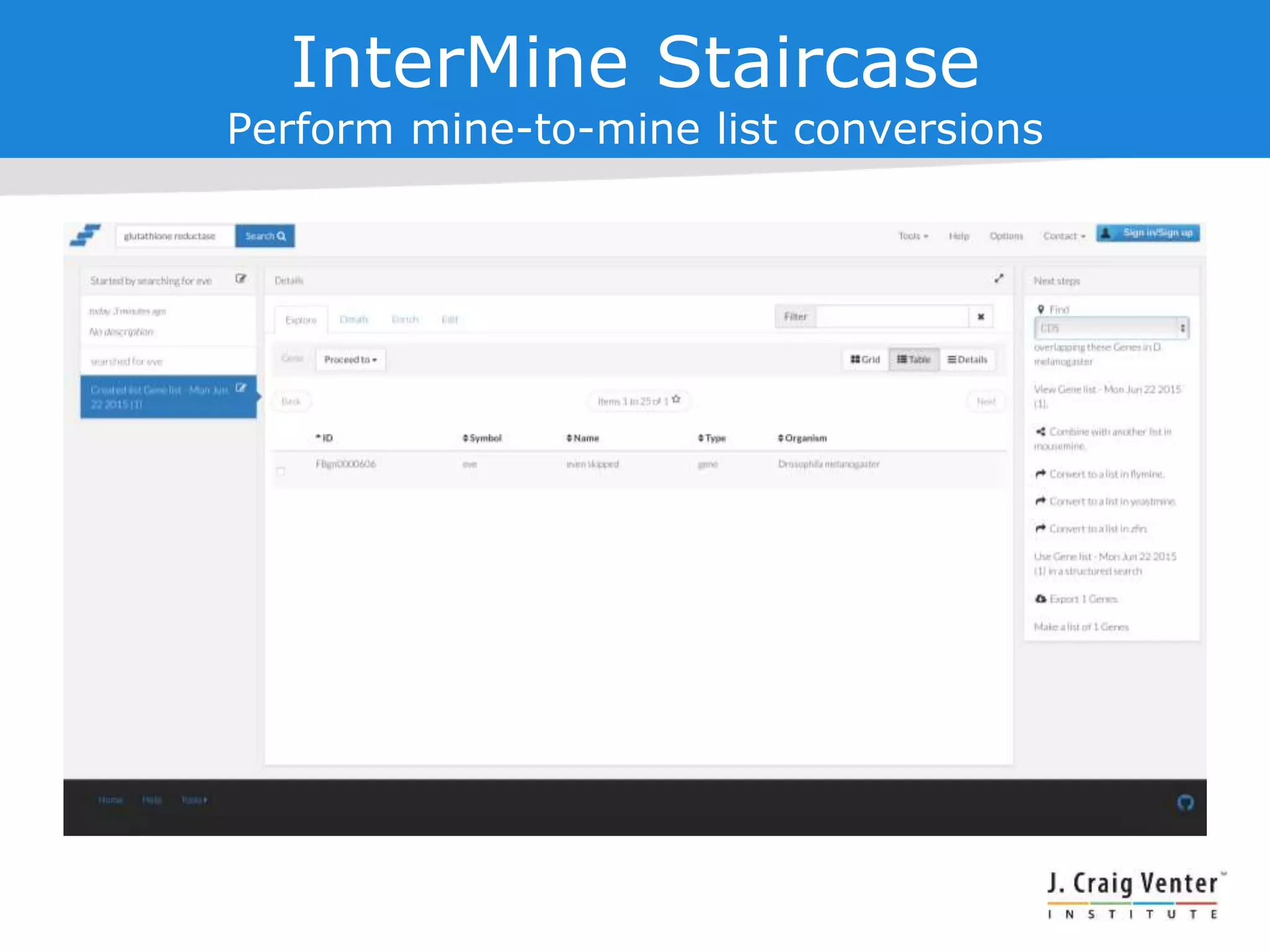
Task: Switch to Grid view
Action: click(x=865, y=359)
